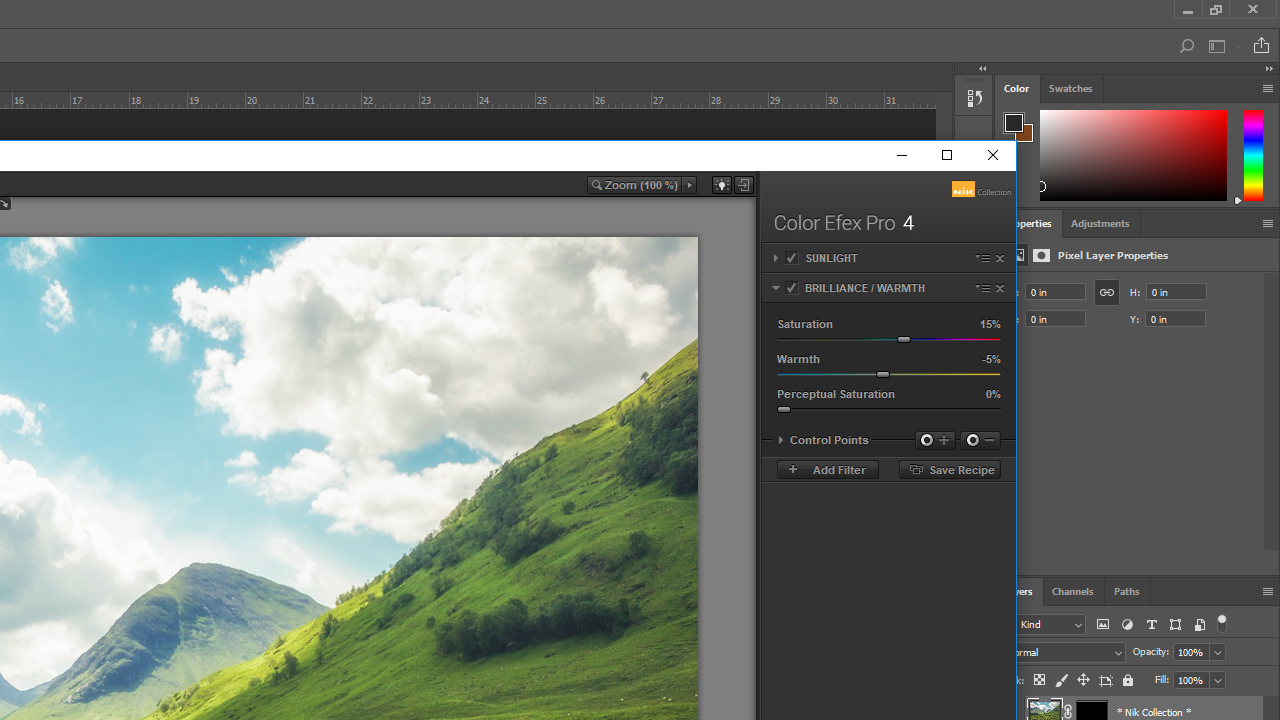
Task: Click the add control point button
Action: click(935, 440)
